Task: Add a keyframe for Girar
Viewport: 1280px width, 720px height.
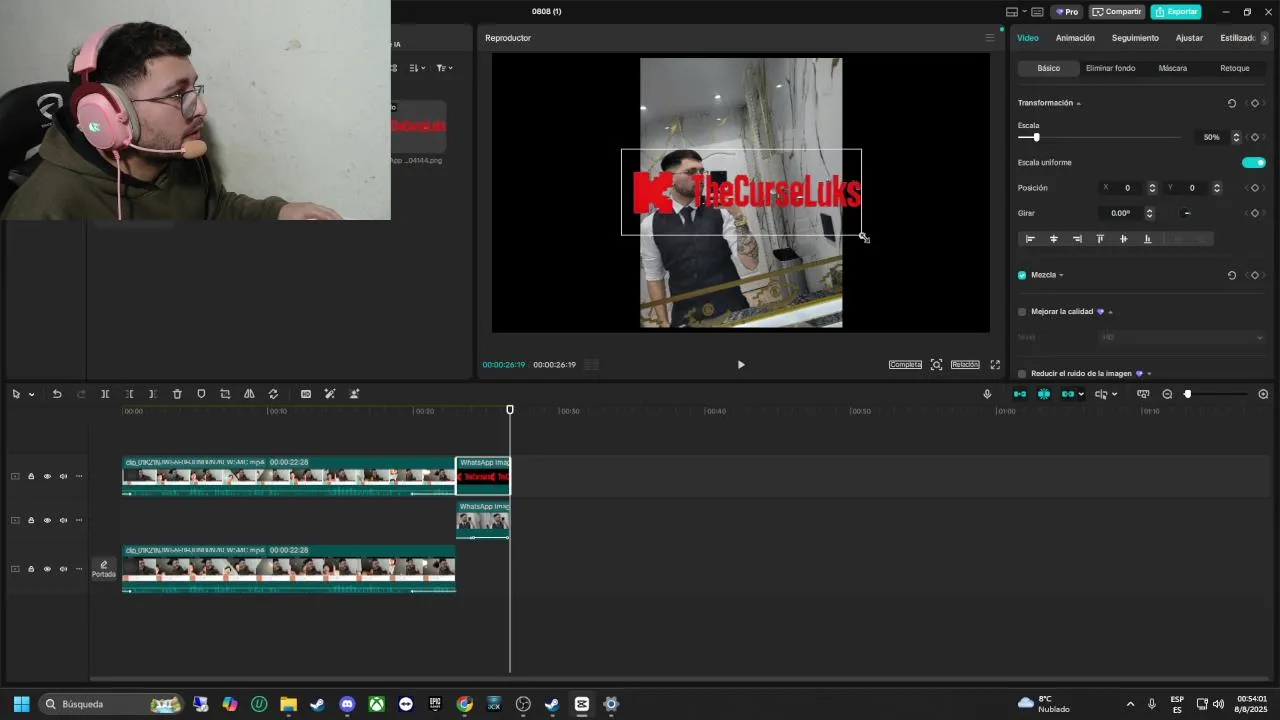Action: click(1255, 213)
